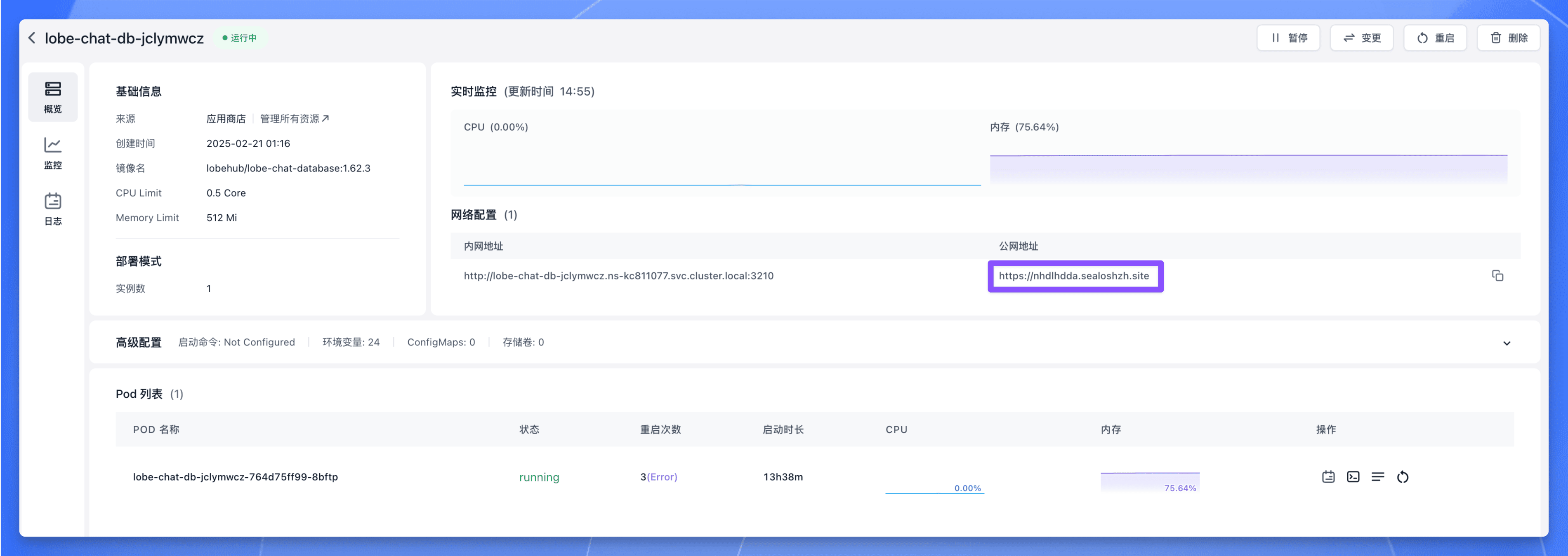Click the 运行中 running status badge
The height and width of the screenshot is (556, 1568).
point(241,37)
